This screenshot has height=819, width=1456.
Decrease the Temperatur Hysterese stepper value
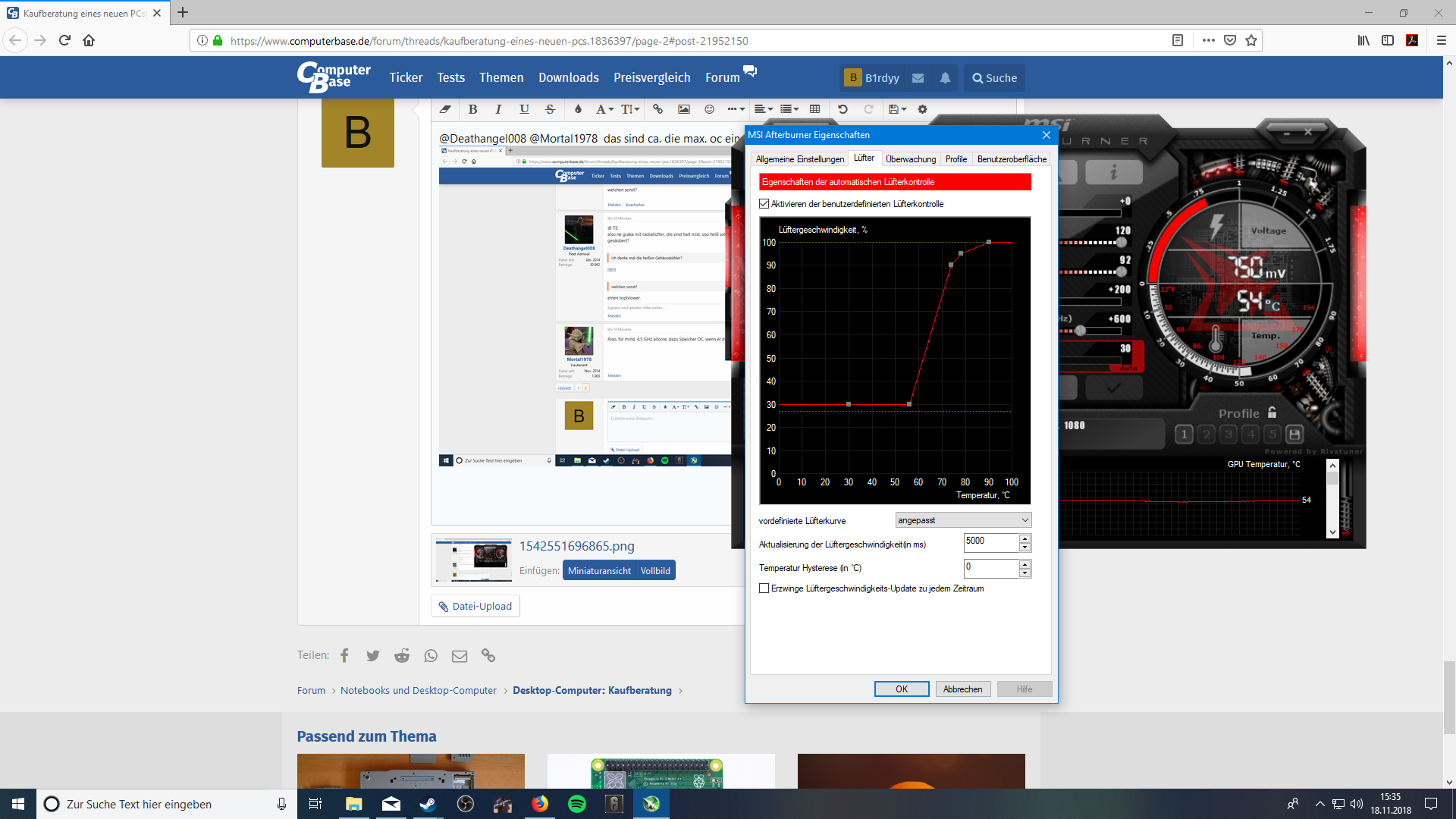tap(1025, 573)
